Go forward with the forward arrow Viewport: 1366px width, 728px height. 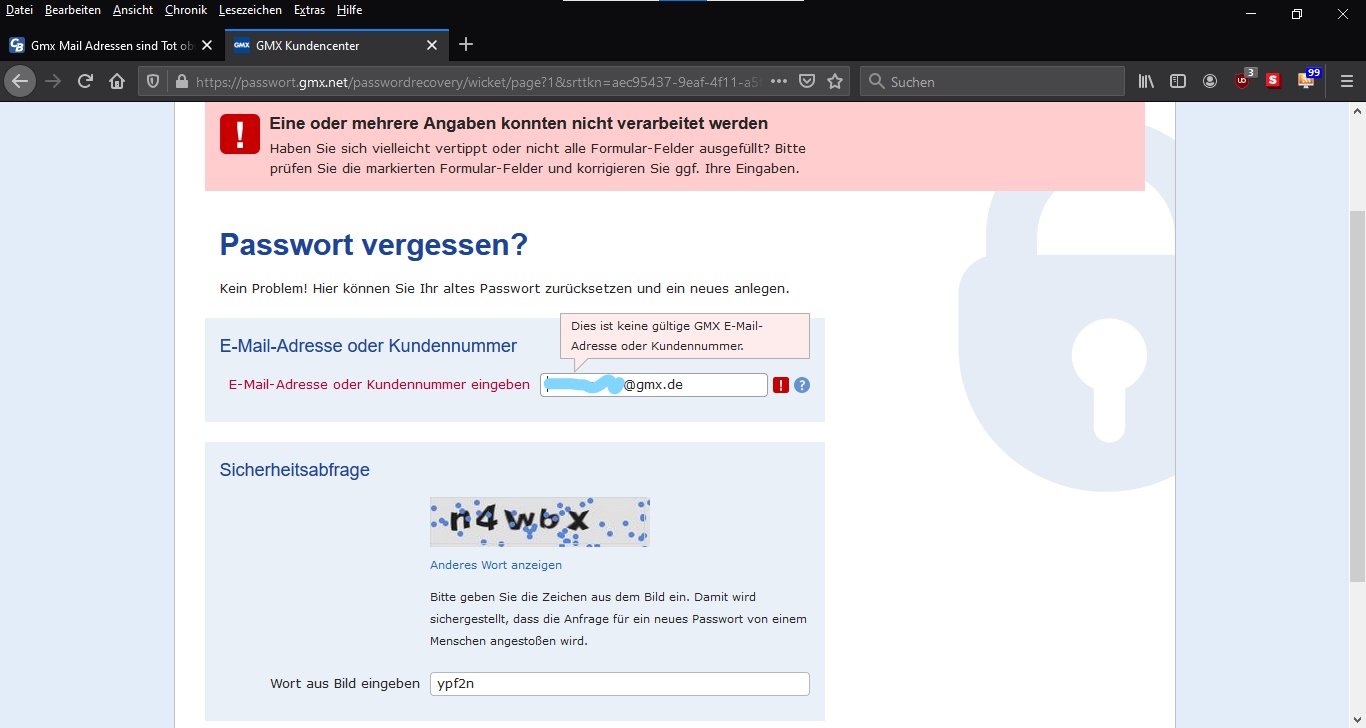coord(54,81)
